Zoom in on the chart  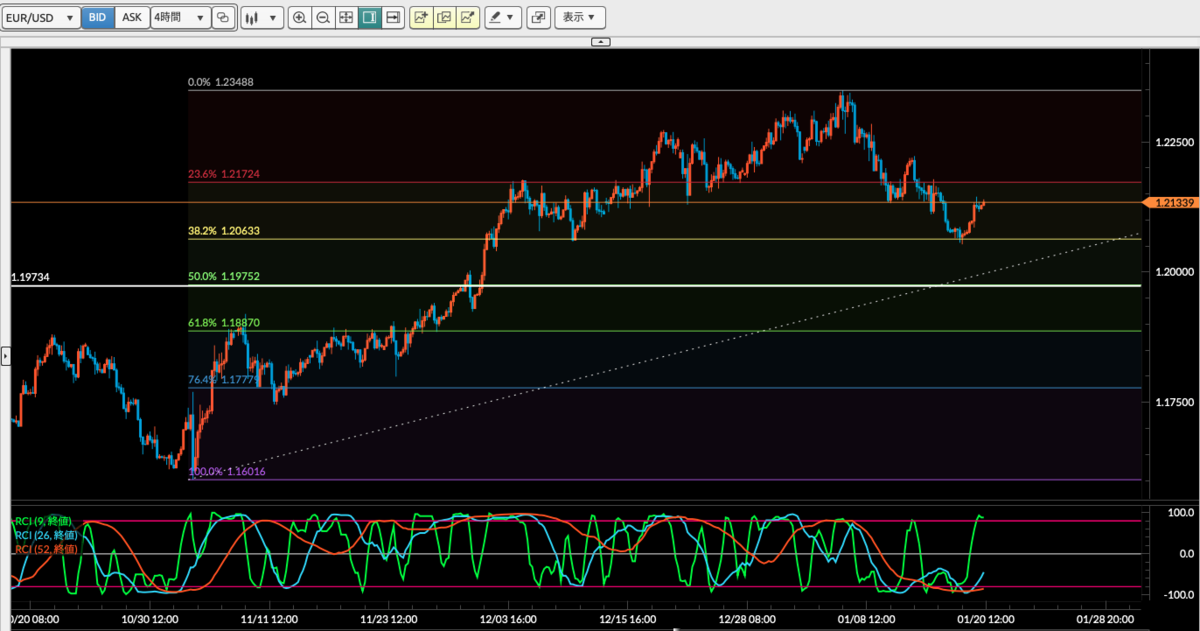point(299,17)
